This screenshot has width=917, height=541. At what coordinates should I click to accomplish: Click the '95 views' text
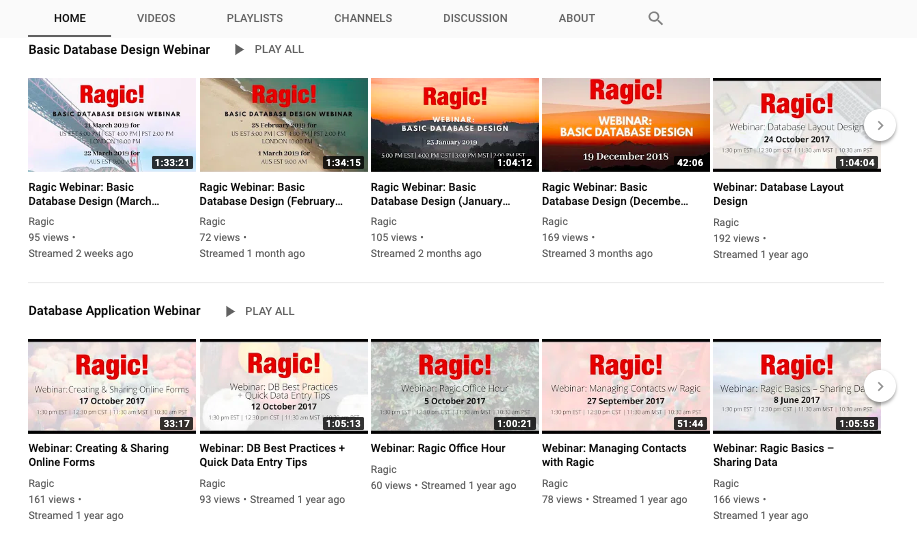[x=49, y=237]
